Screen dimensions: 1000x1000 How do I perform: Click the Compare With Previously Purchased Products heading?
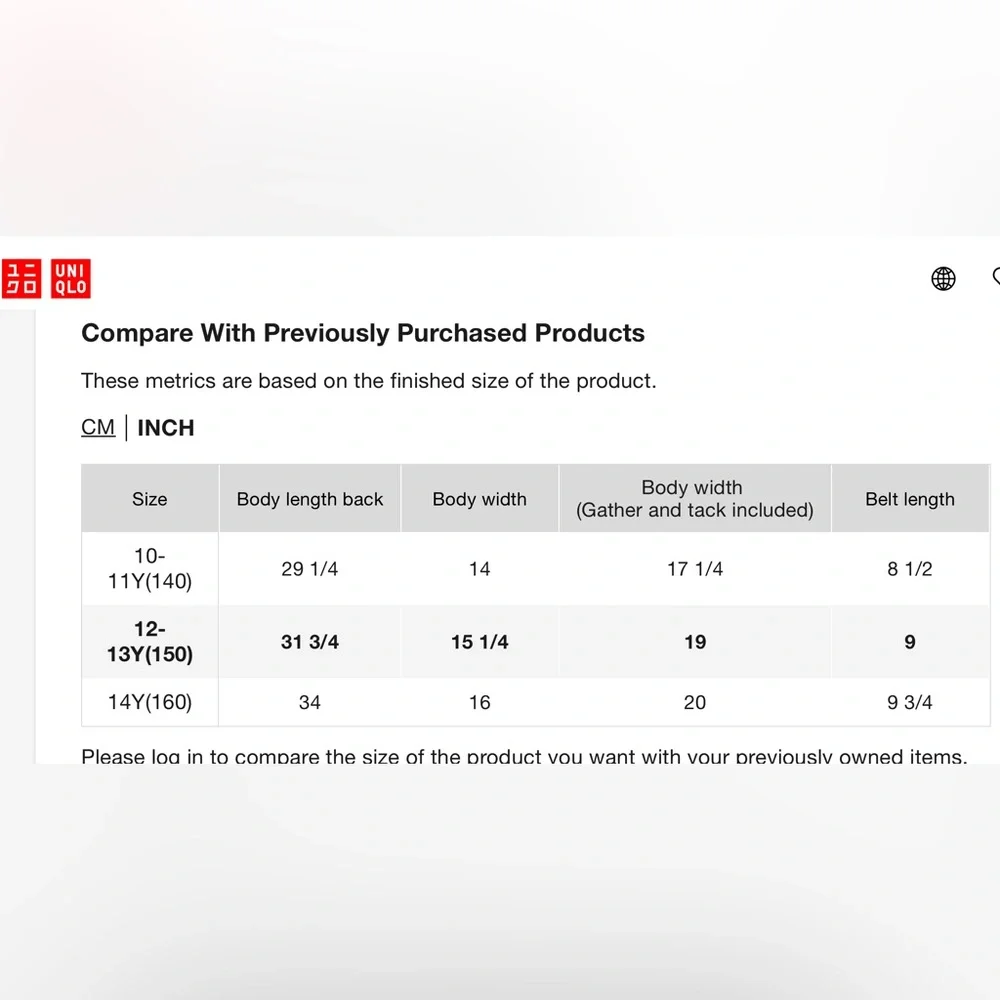(363, 333)
